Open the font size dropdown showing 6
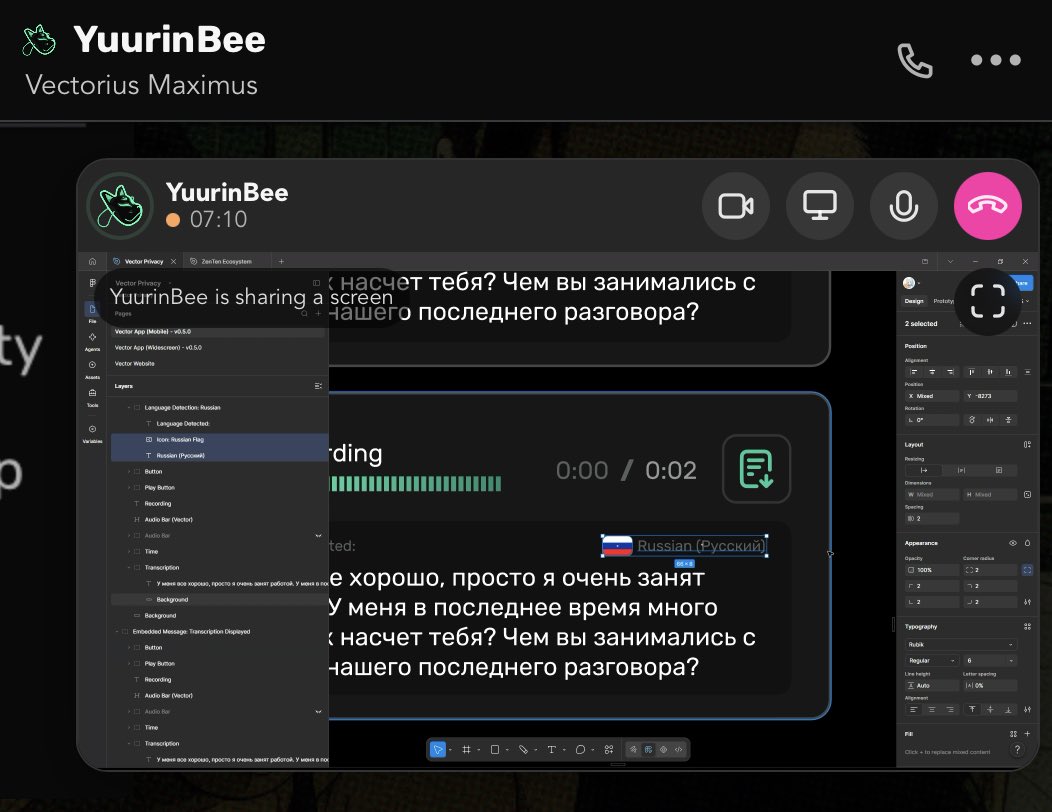The height and width of the screenshot is (812, 1052). (x=990, y=660)
